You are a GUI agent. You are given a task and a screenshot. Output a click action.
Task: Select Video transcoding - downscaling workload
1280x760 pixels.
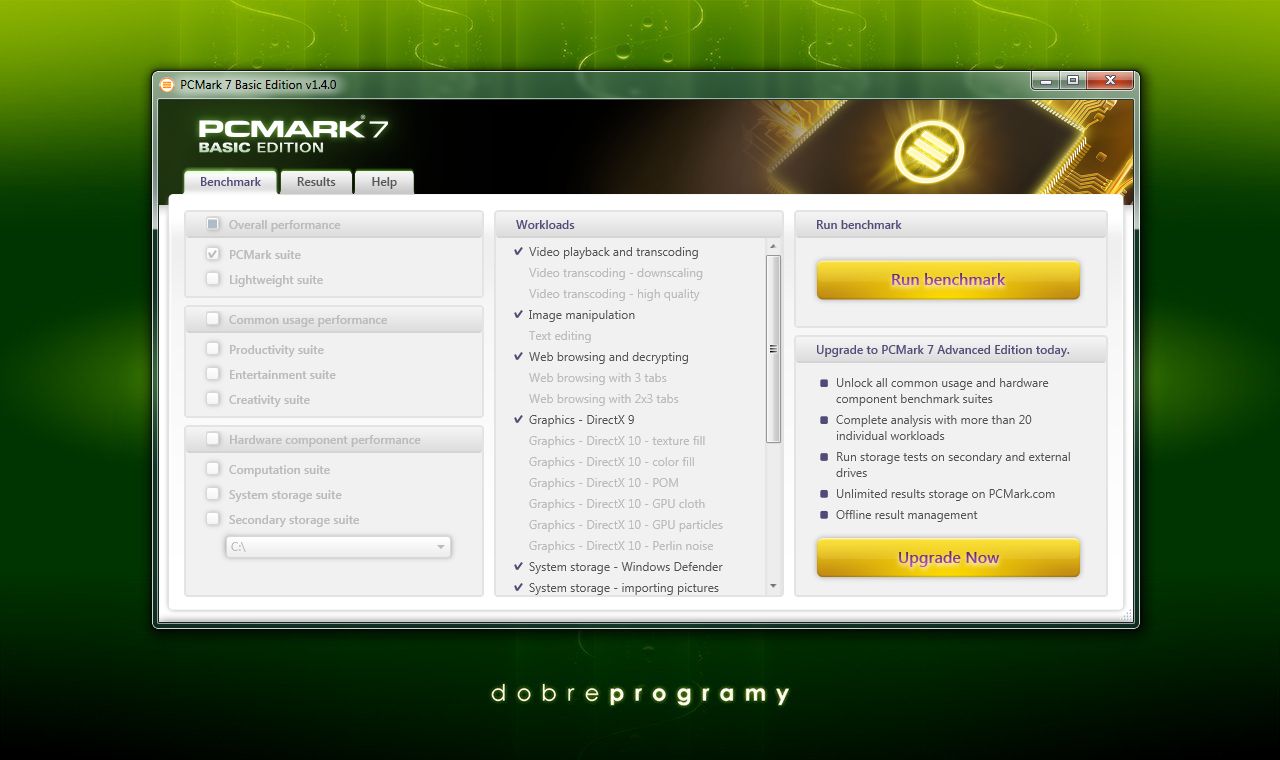pos(615,273)
